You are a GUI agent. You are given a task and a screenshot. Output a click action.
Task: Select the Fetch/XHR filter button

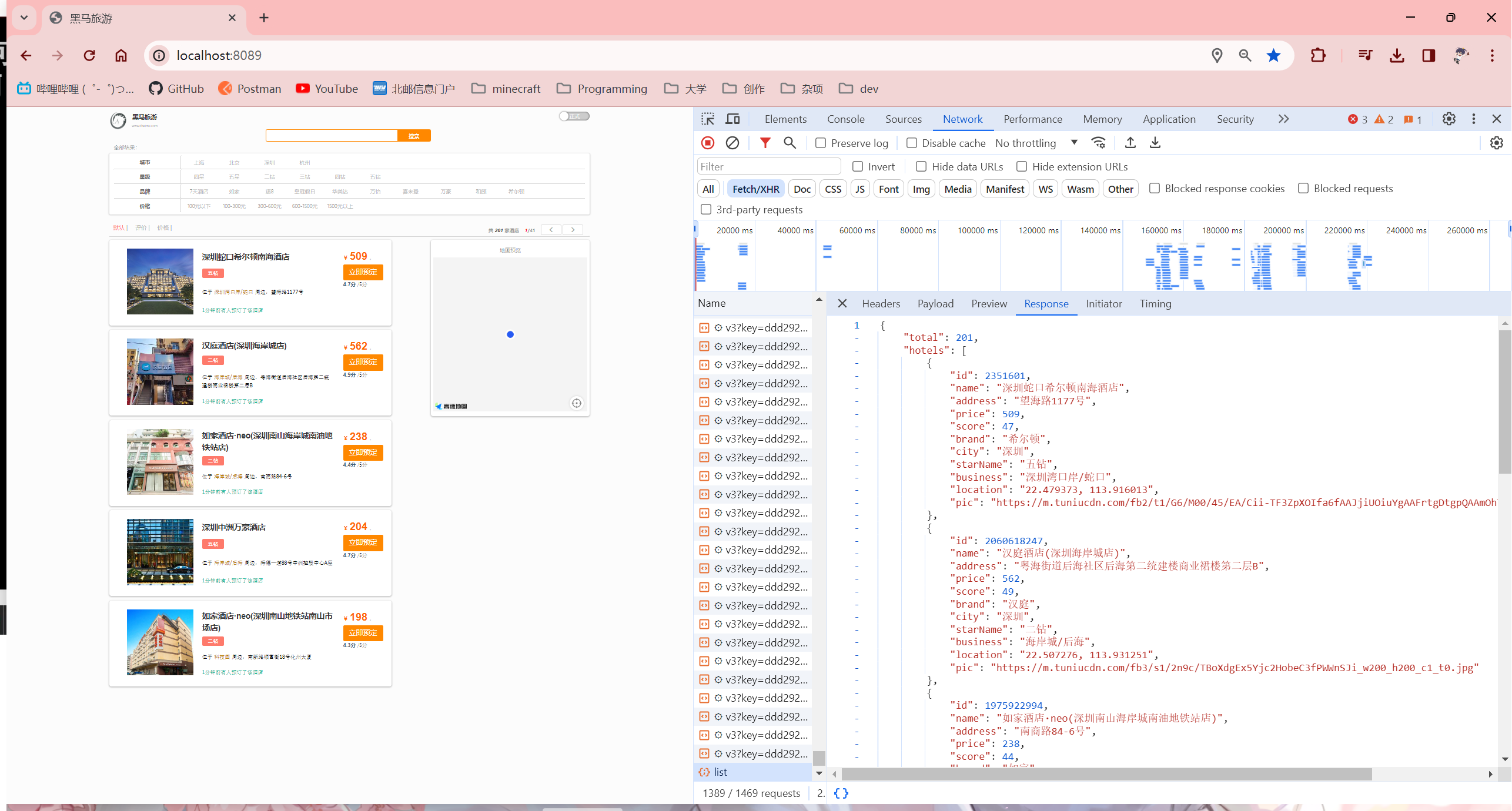[x=755, y=189]
